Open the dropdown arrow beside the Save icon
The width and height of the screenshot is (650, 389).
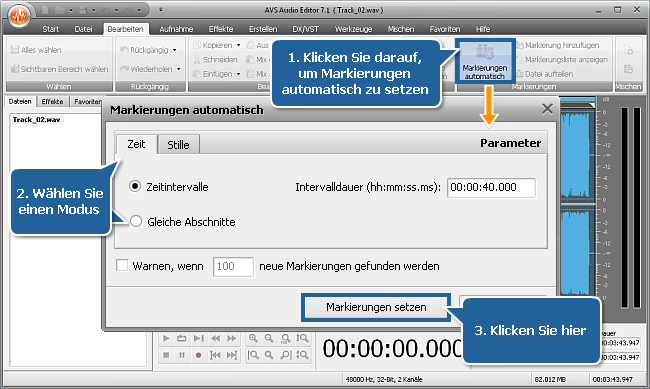(94, 10)
